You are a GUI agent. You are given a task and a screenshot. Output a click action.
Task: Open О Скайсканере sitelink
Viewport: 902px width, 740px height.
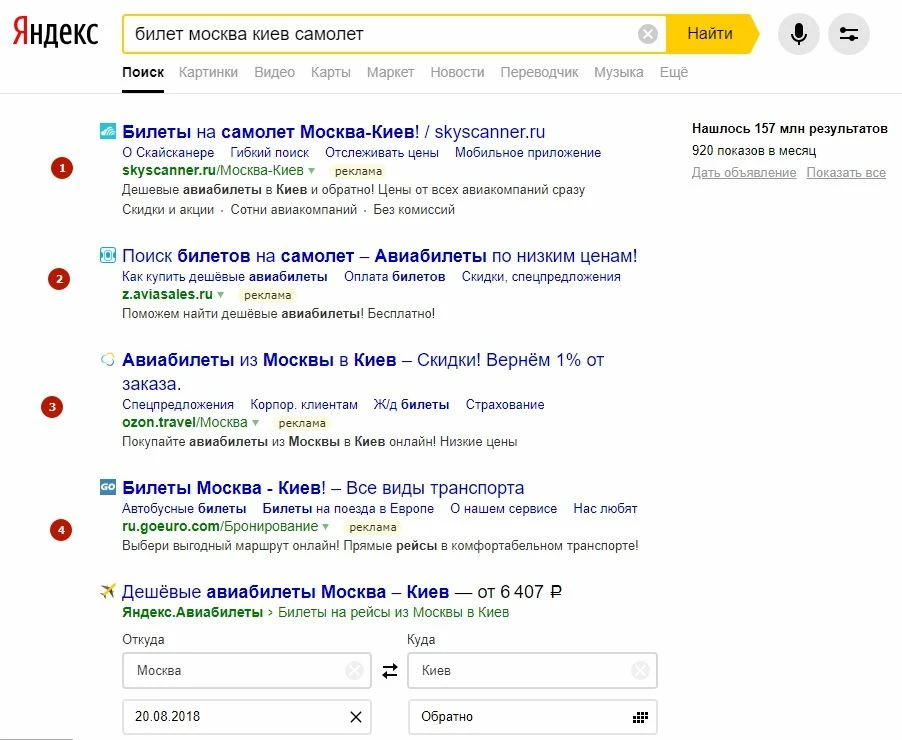click(168, 152)
